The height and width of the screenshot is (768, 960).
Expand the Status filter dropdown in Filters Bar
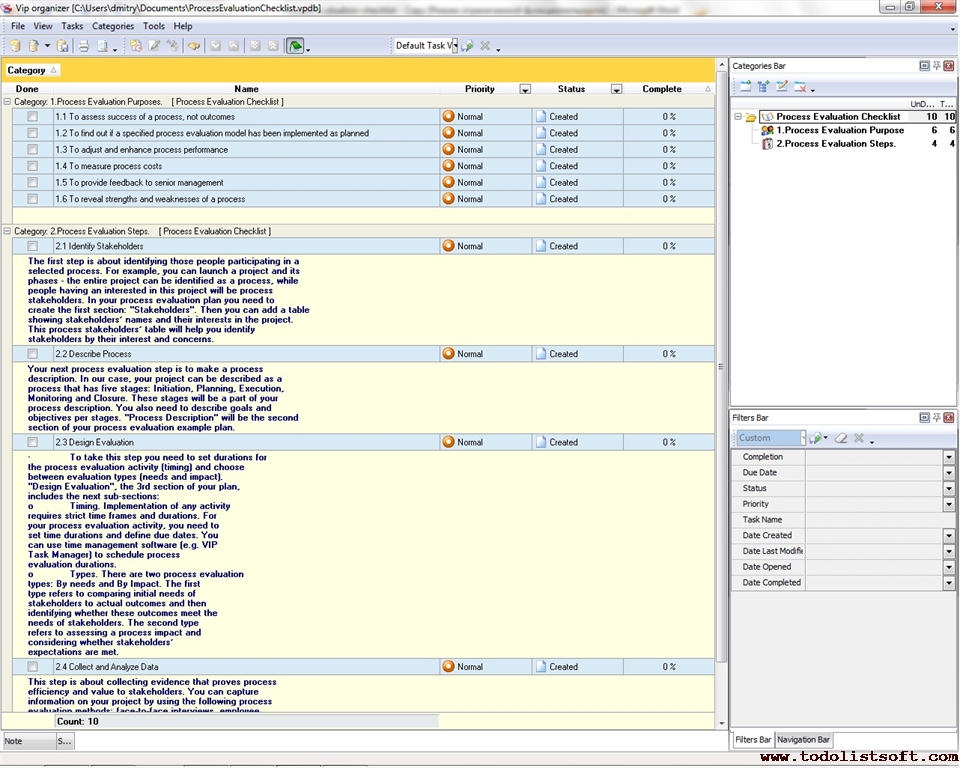(948, 489)
